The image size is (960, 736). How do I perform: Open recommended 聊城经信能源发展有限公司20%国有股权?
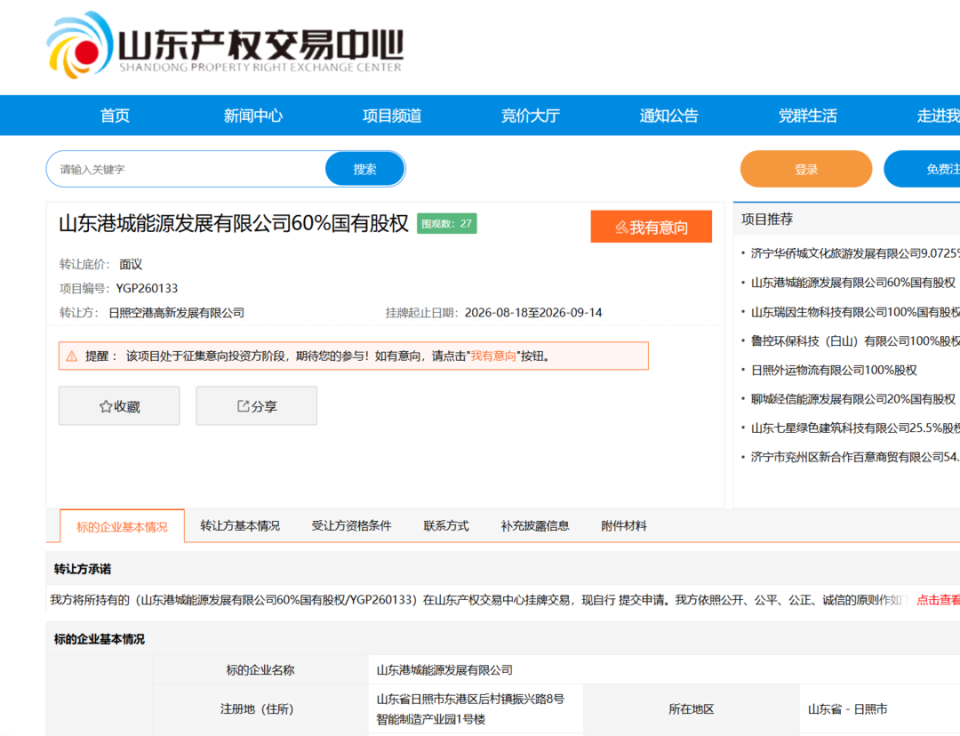pos(853,399)
